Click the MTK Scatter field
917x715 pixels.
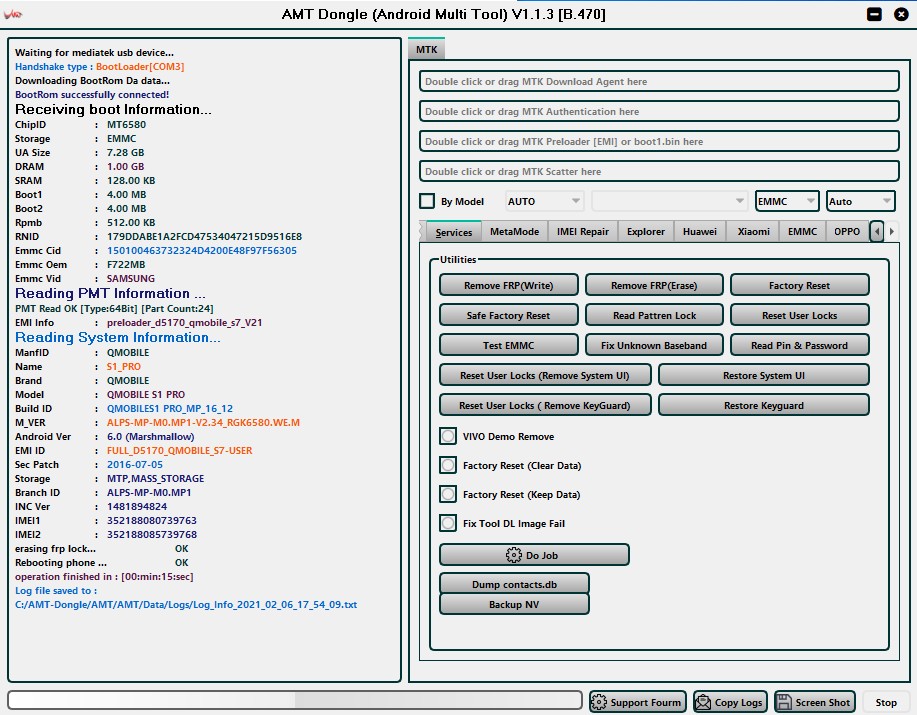click(659, 171)
